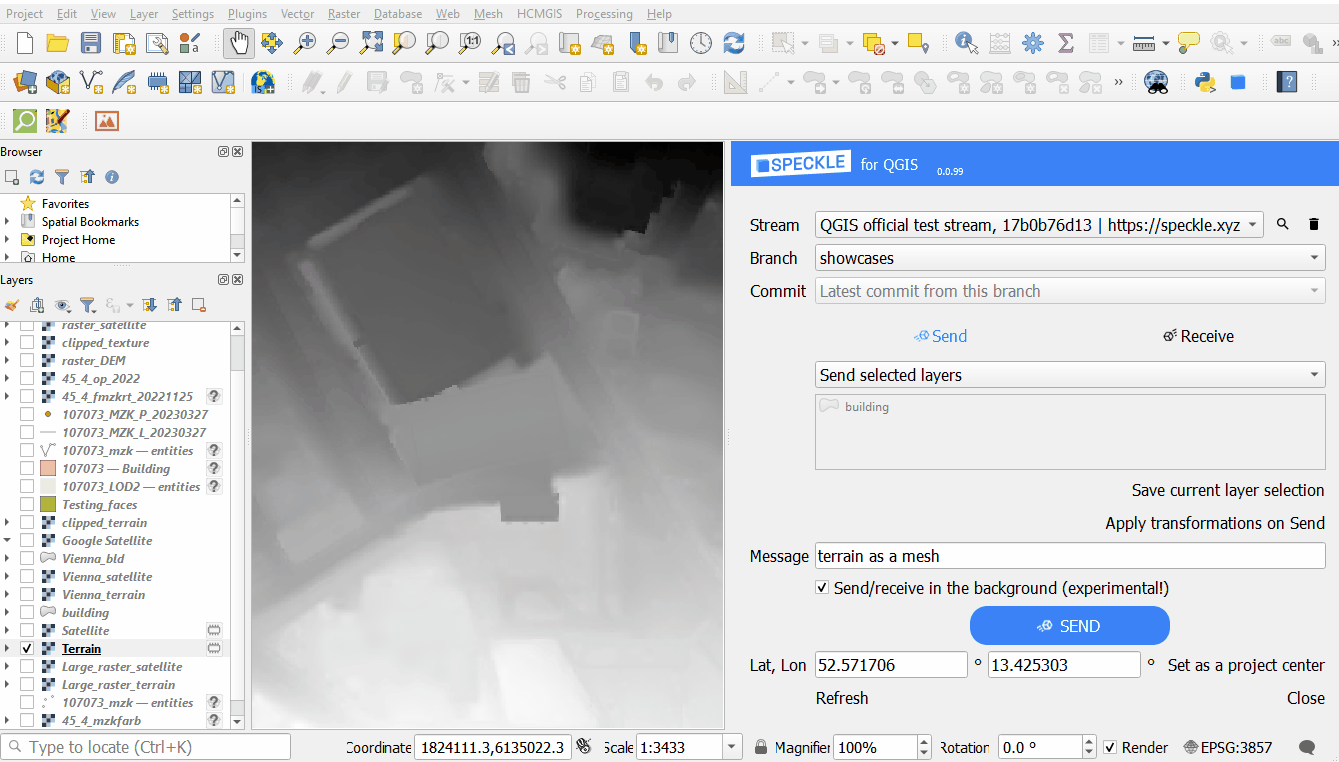Open the Processing menu
The height and width of the screenshot is (762, 1339).
tap(604, 14)
